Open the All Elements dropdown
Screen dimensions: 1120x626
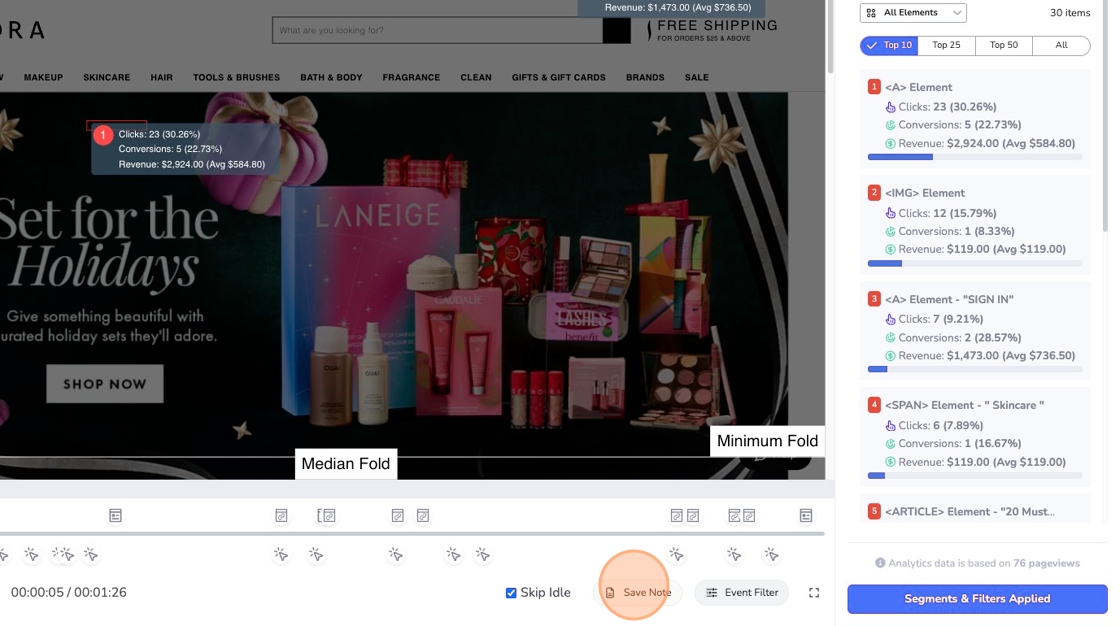click(x=913, y=13)
